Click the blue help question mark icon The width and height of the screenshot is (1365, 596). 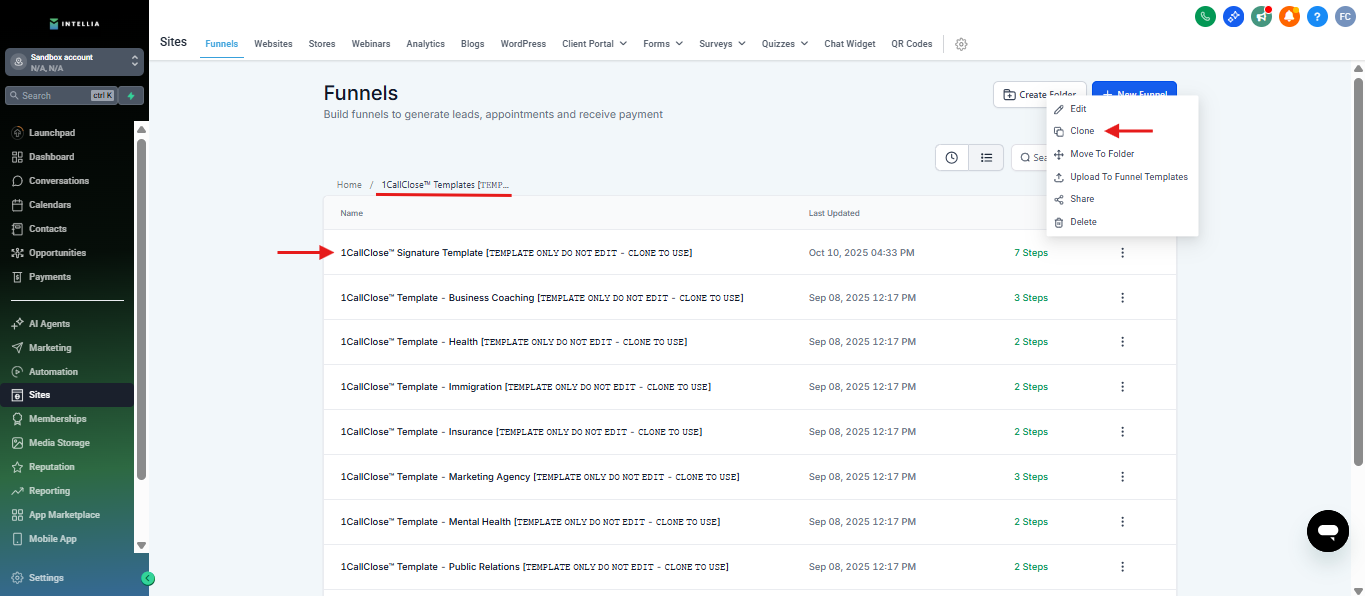(1317, 16)
